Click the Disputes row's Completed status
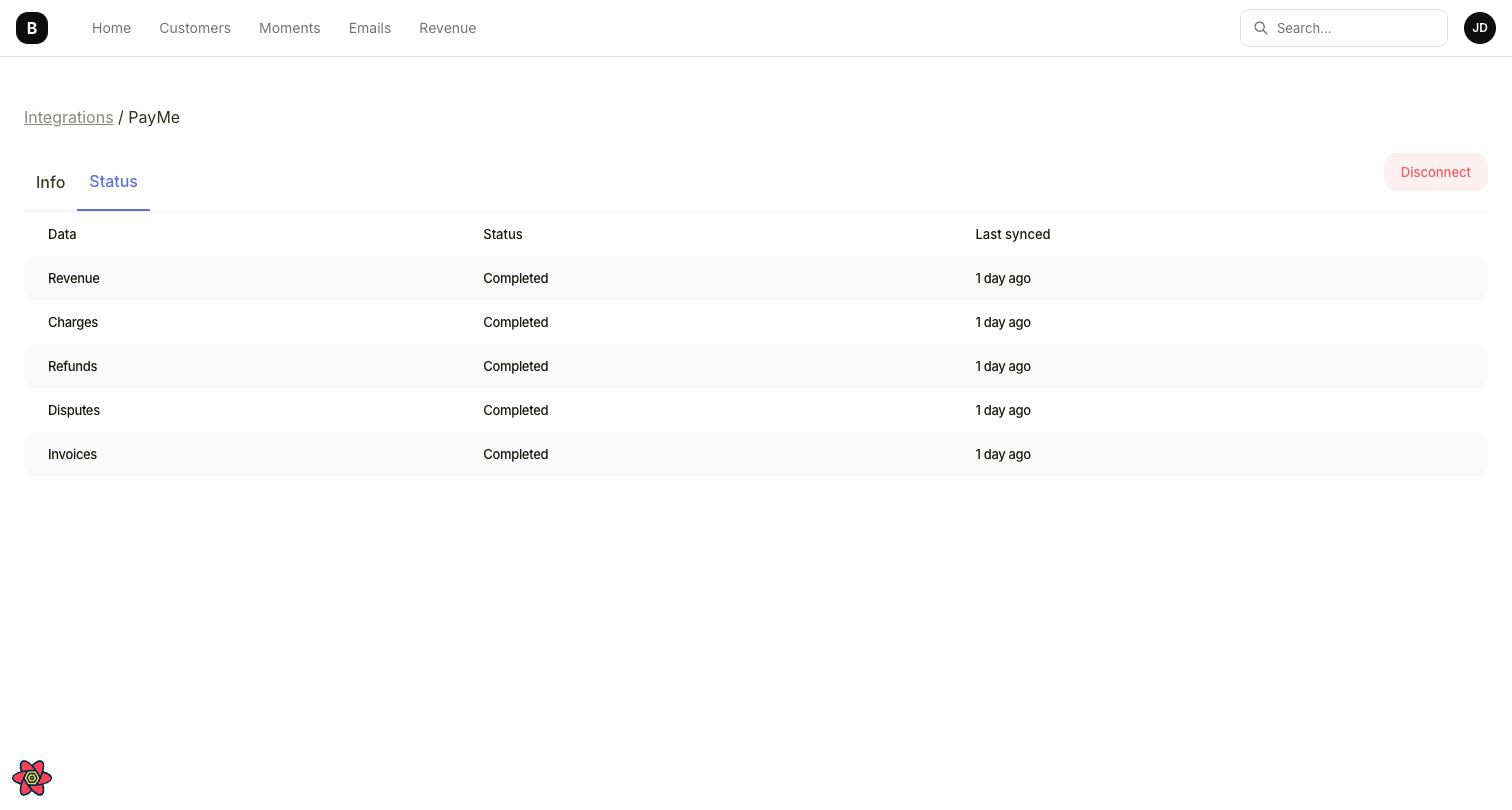1512x810 pixels. tap(516, 410)
